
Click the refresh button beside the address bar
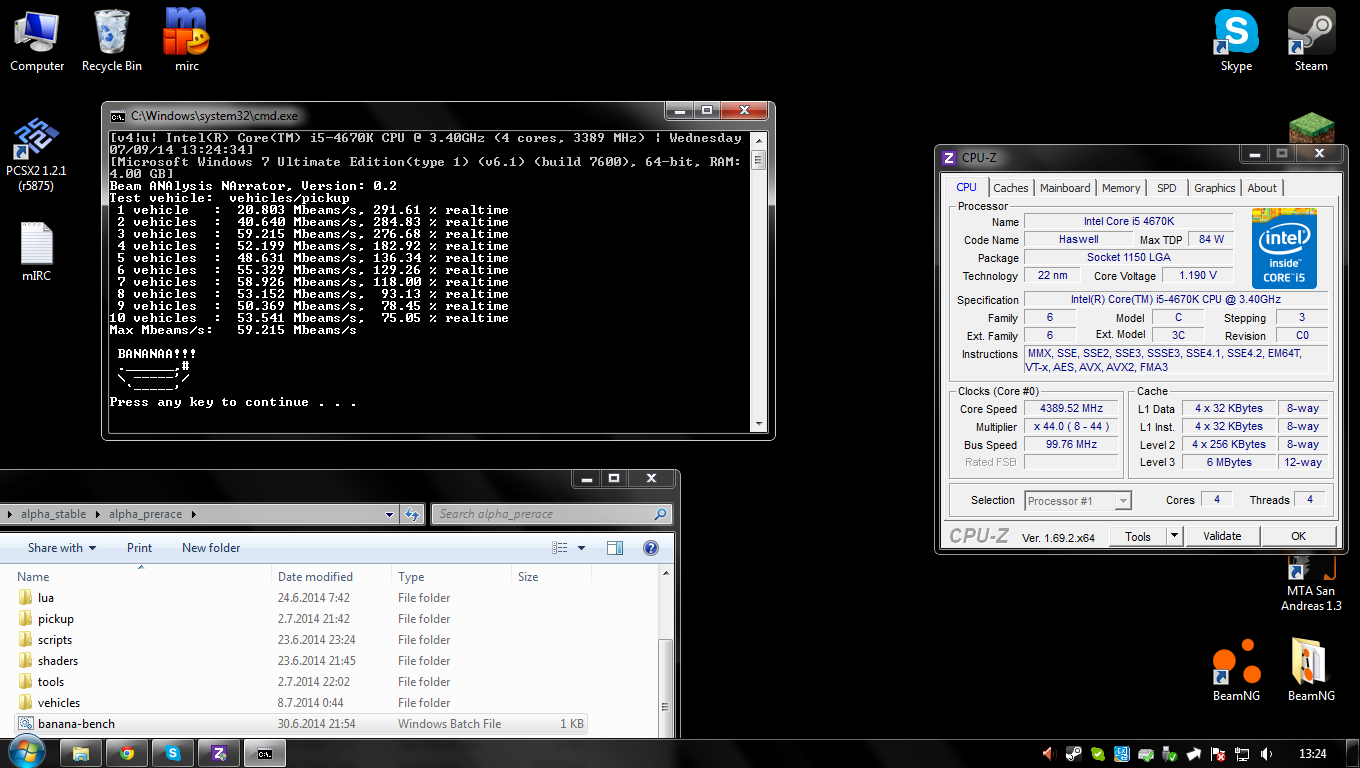(x=411, y=515)
